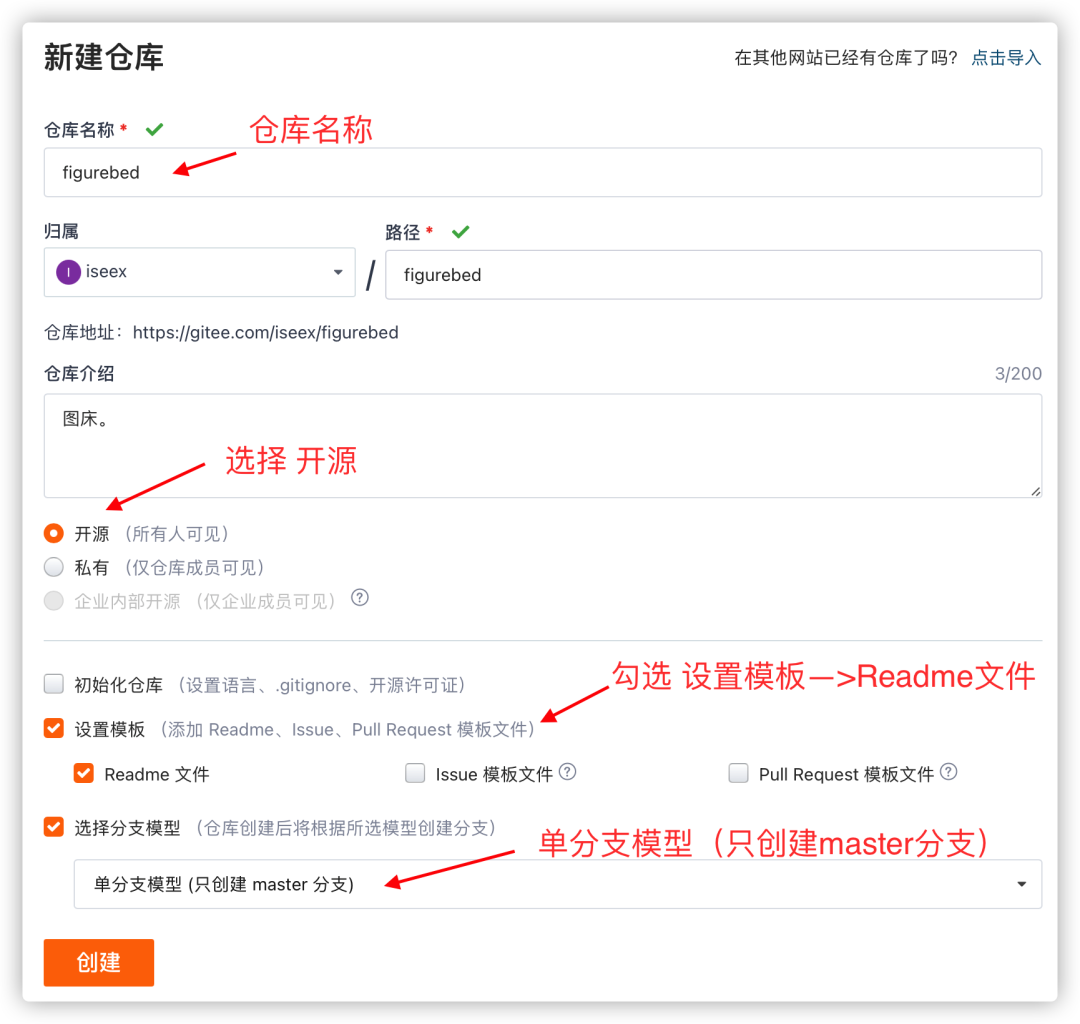This screenshot has width=1080, height=1024.
Task: Uncheck the Readme 文件 option
Action: coord(83,773)
